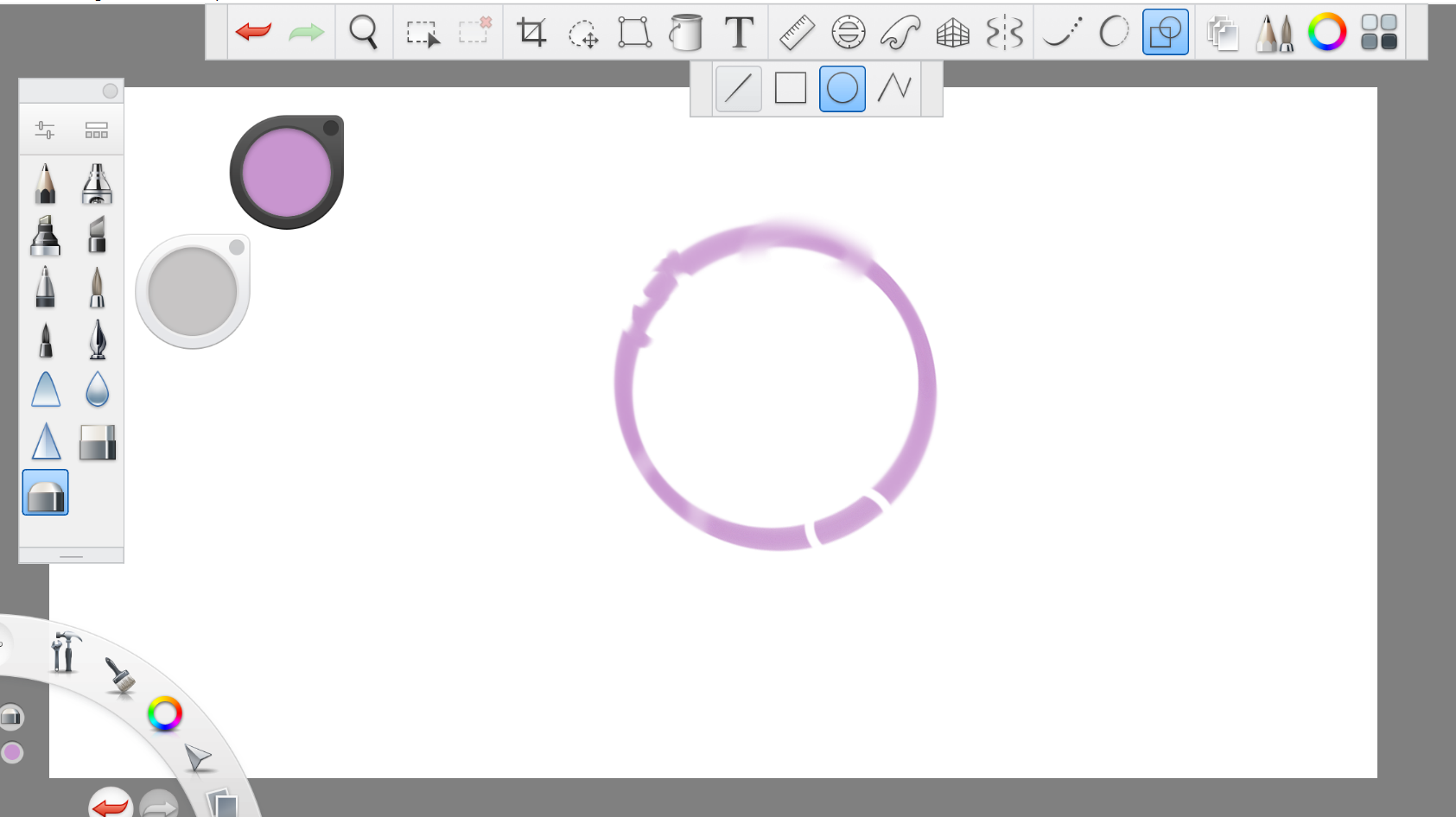The height and width of the screenshot is (817, 1456).
Task: Select the Paintbrush with bristle tip
Action: pos(97,287)
